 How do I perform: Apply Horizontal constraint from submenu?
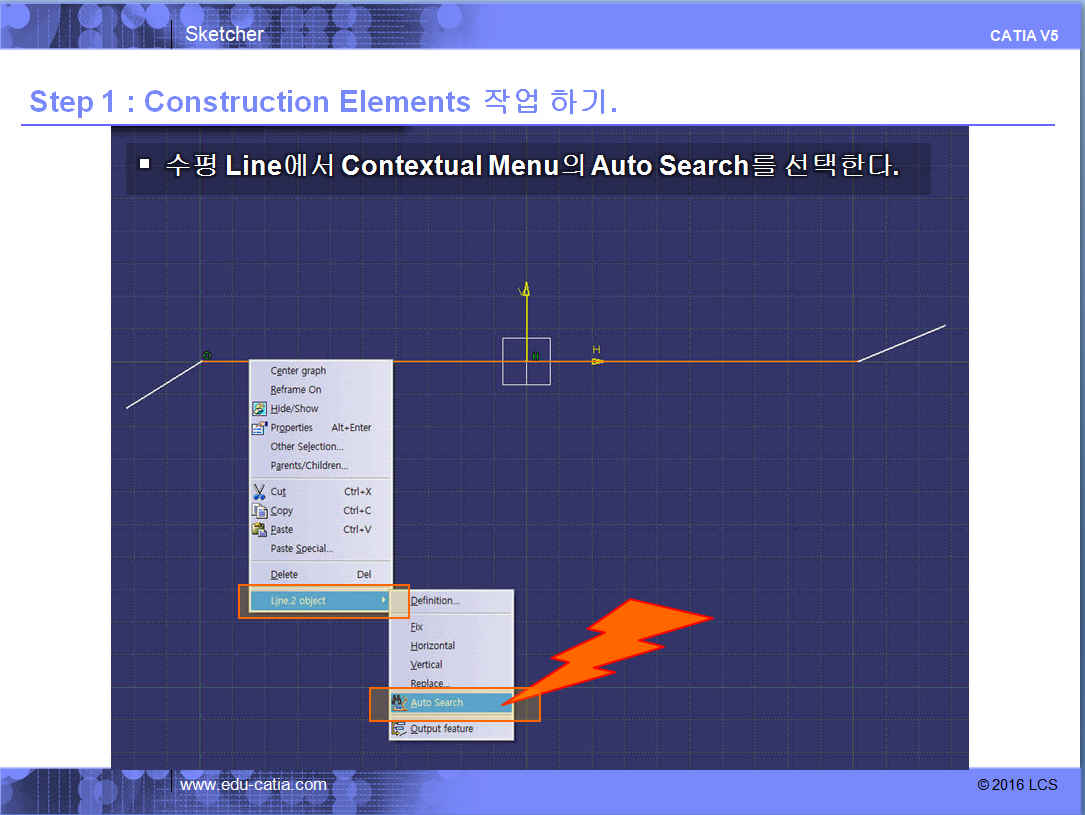[x=432, y=646]
